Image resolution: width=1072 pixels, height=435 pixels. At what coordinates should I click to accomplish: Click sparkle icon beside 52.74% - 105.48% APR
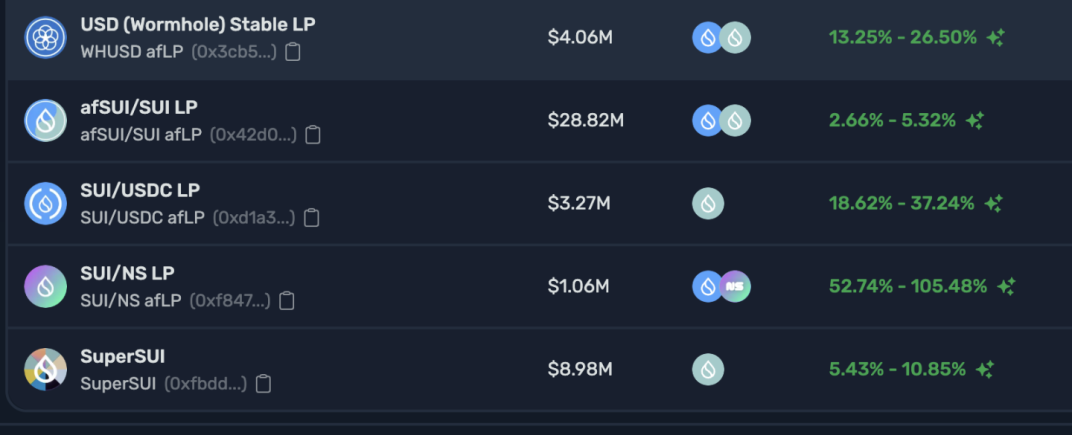coord(1005,286)
